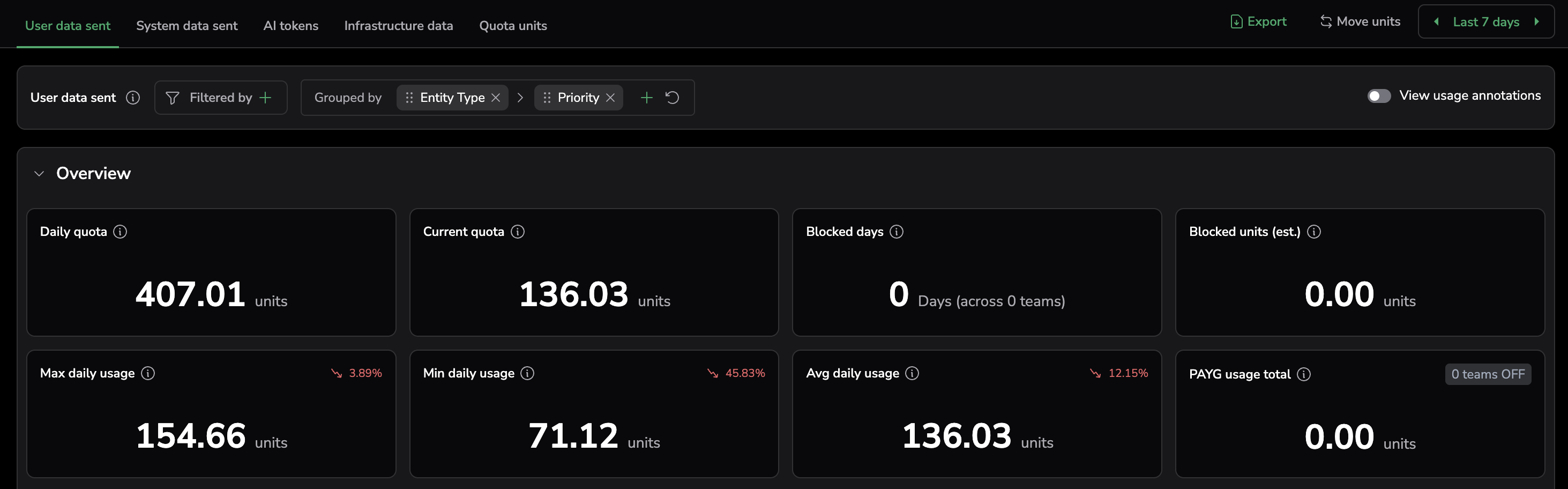
Task: Collapse the Overview section
Action: 39,174
